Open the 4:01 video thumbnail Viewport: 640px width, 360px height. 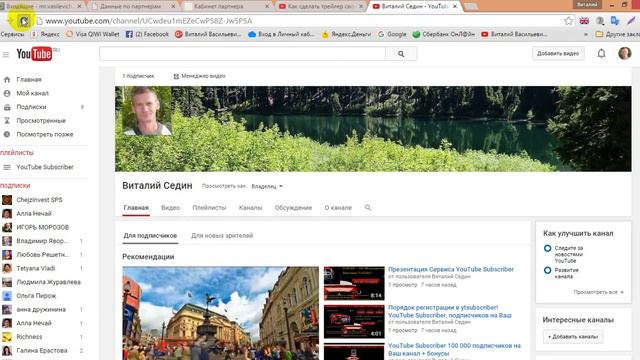click(x=354, y=322)
